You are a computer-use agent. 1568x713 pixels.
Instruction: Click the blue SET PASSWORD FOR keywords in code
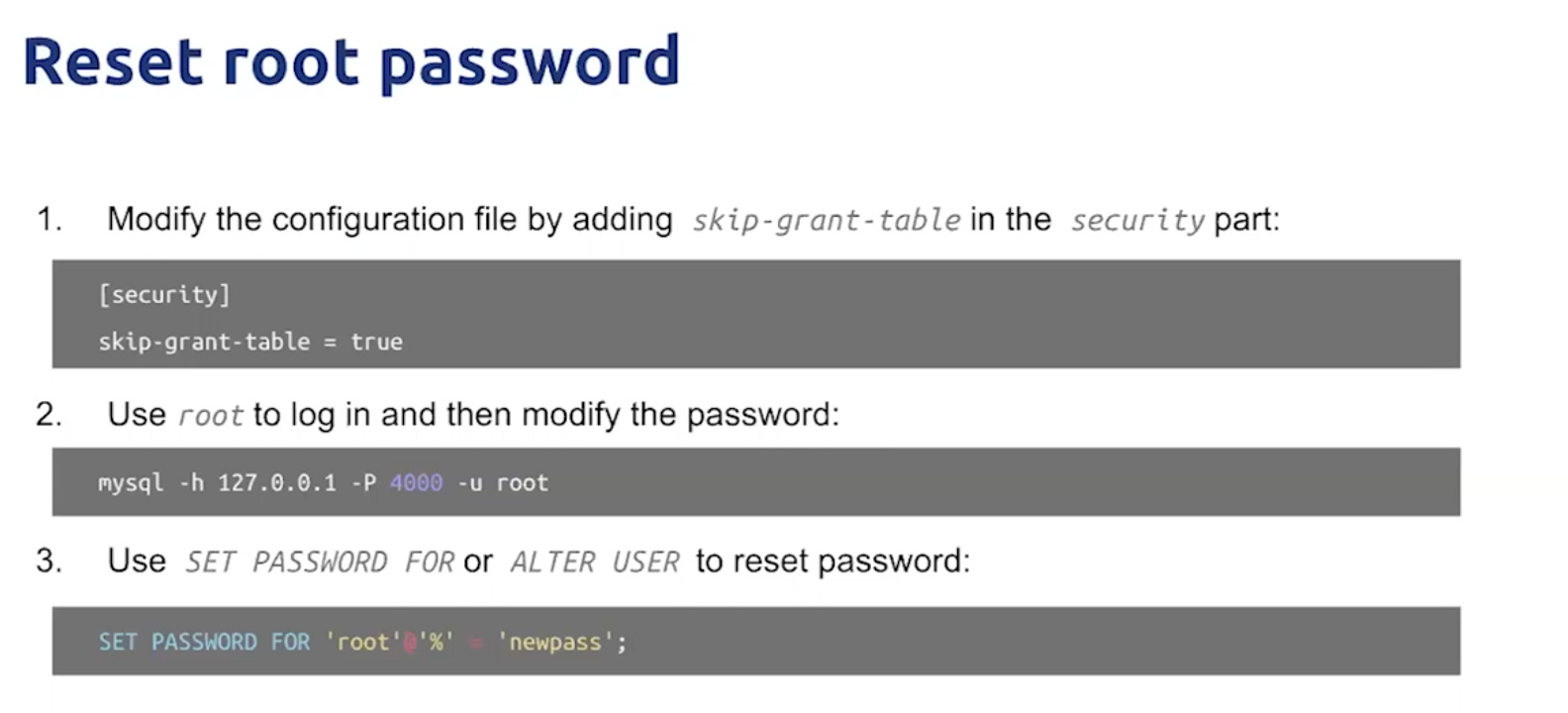[204, 642]
